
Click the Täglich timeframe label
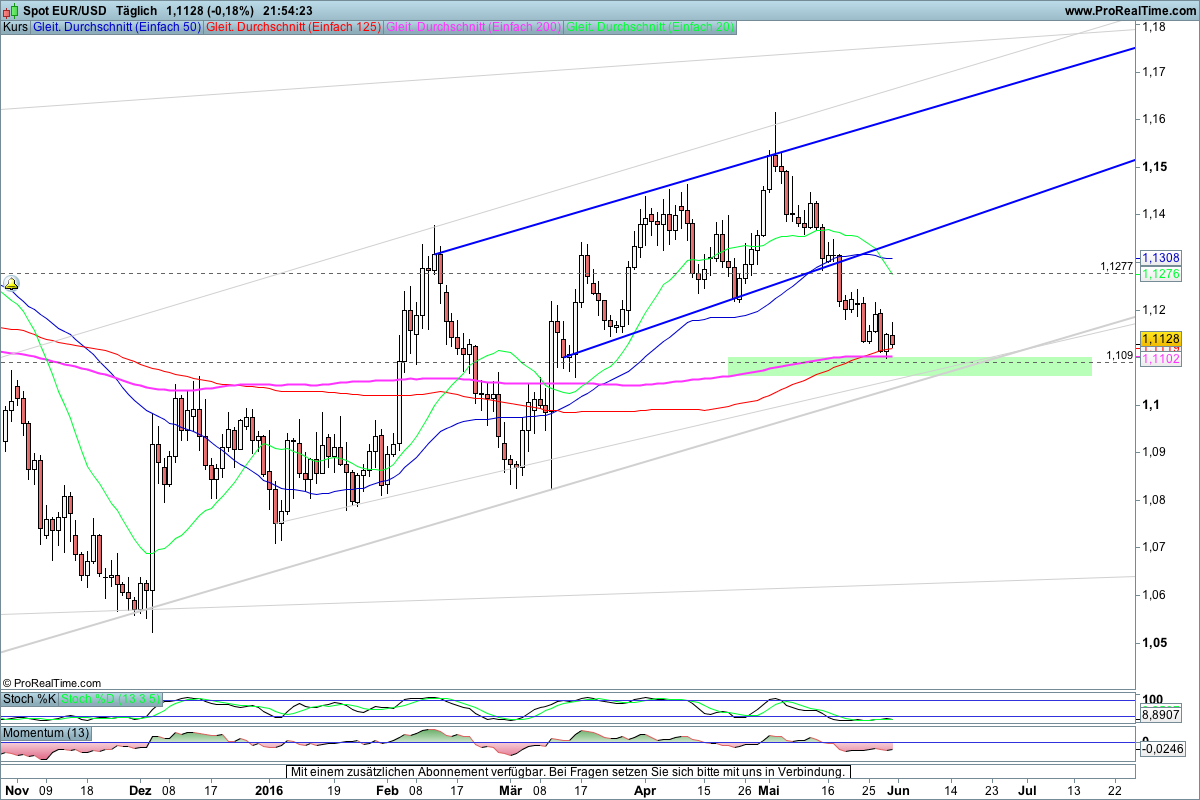pyautogui.click(x=136, y=10)
